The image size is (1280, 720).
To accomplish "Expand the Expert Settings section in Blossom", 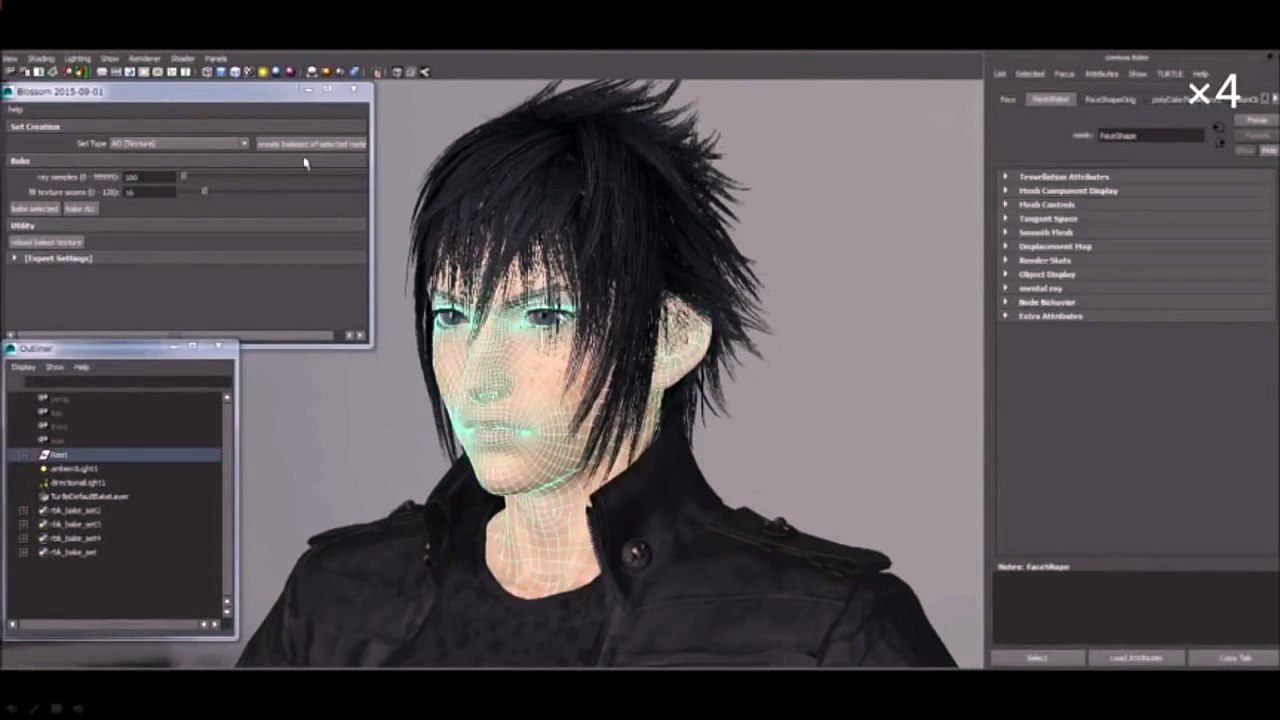I will click(15, 258).
